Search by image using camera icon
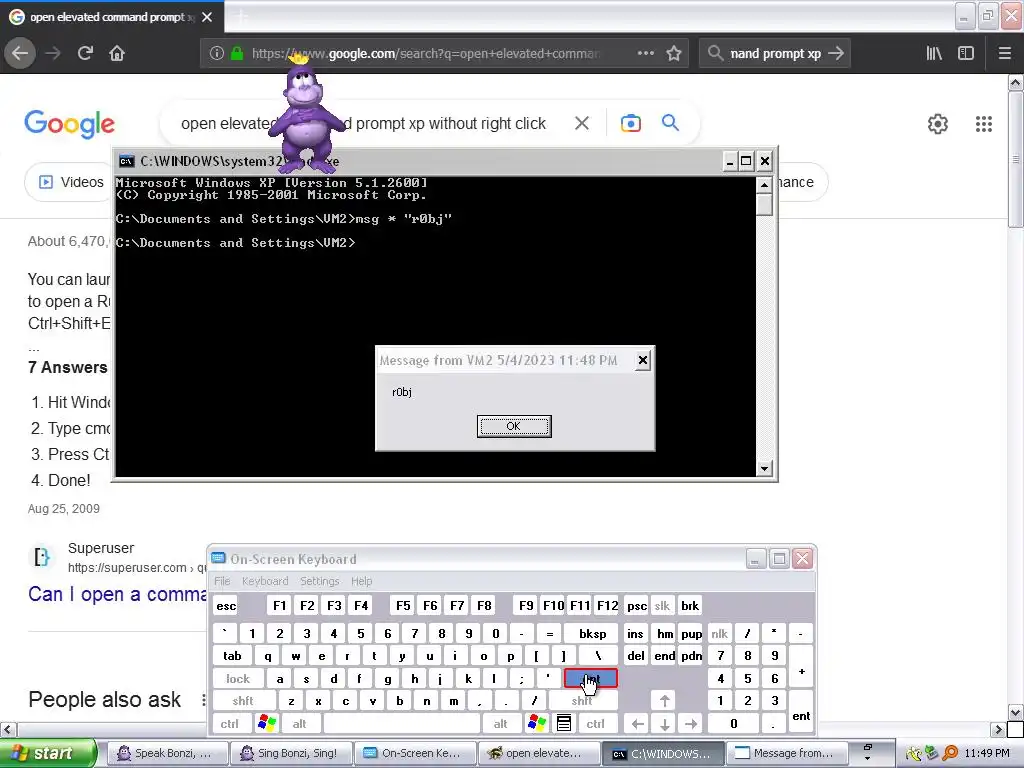The height and width of the screenshot is (768, 1024). [x=630, y=123]
